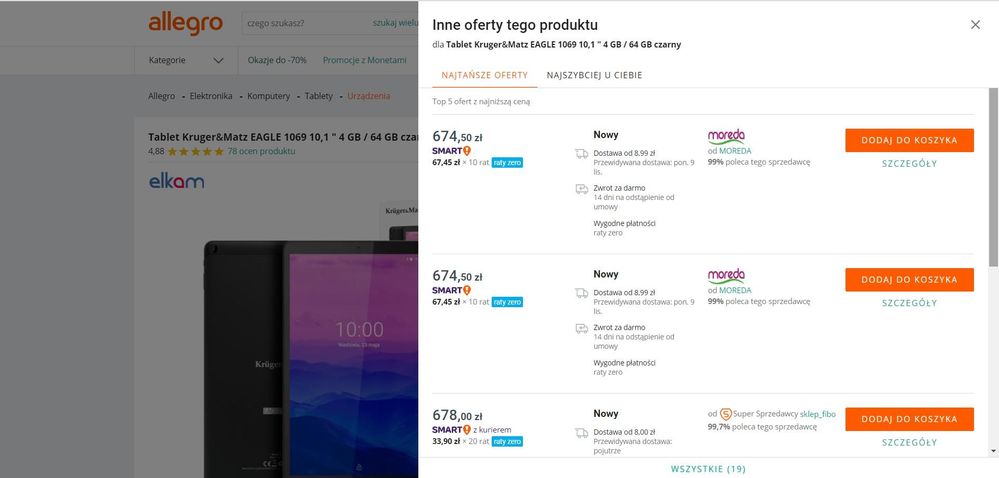Select the Najtańsze oferty tab
Screen dimensions: 999x478
point(485,75)
